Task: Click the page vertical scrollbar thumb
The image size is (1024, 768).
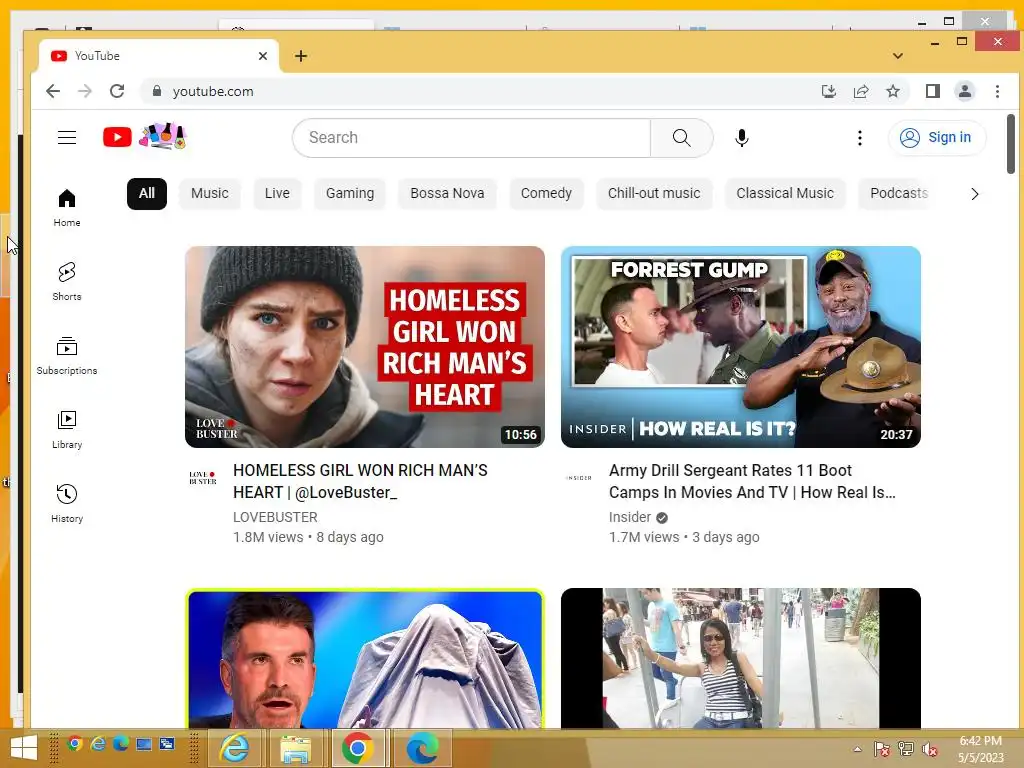Action: [x=1010, y=144]
